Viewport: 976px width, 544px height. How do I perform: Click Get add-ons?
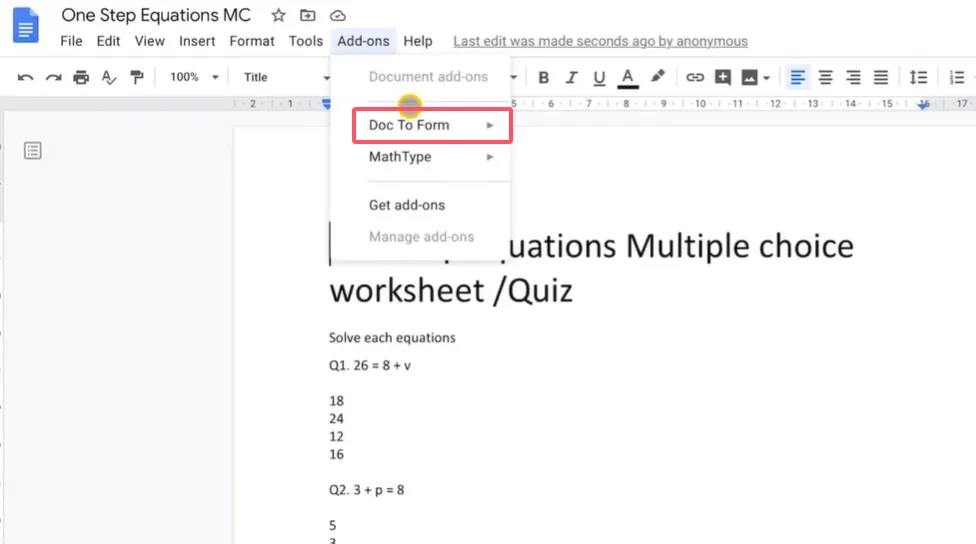(x=407, y=205)
